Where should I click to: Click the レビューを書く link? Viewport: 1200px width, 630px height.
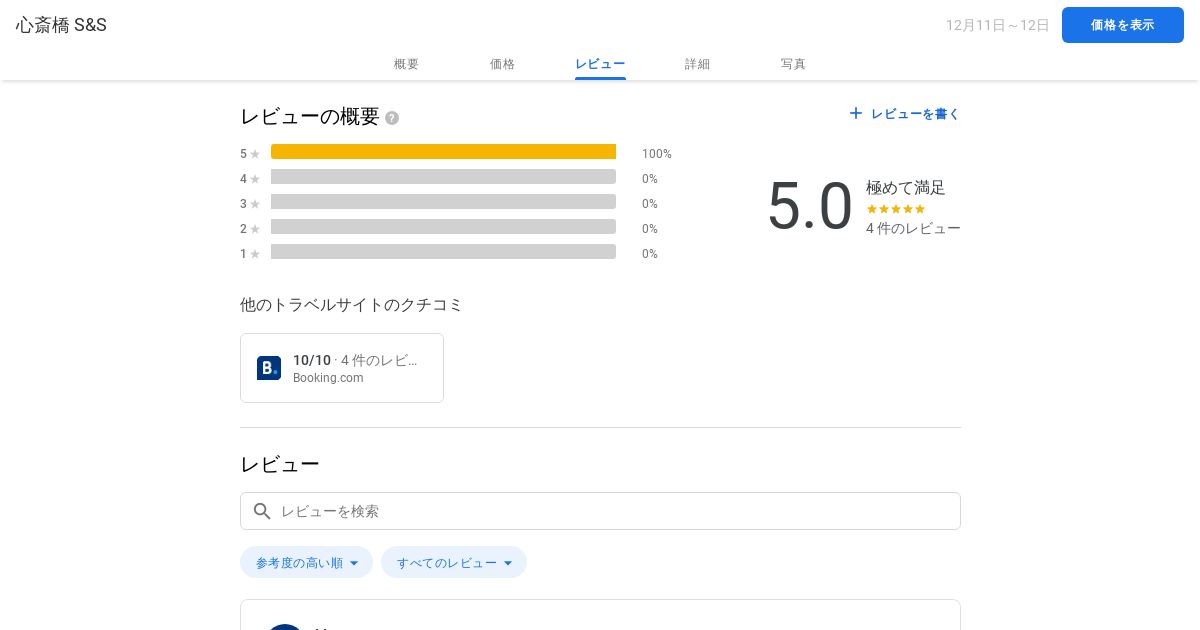(915, 114)
